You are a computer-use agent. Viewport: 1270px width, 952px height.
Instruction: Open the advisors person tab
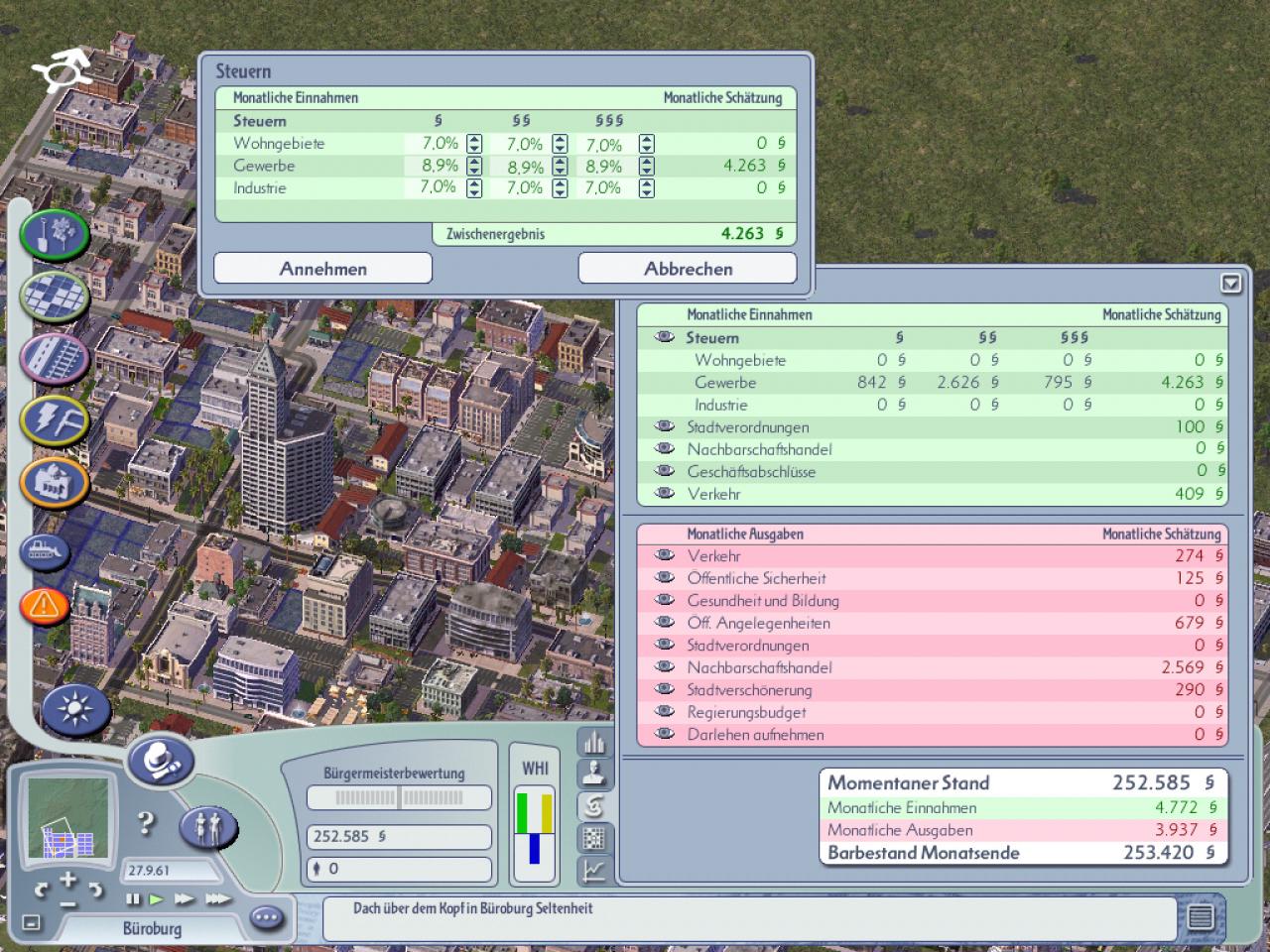(594, 773)
